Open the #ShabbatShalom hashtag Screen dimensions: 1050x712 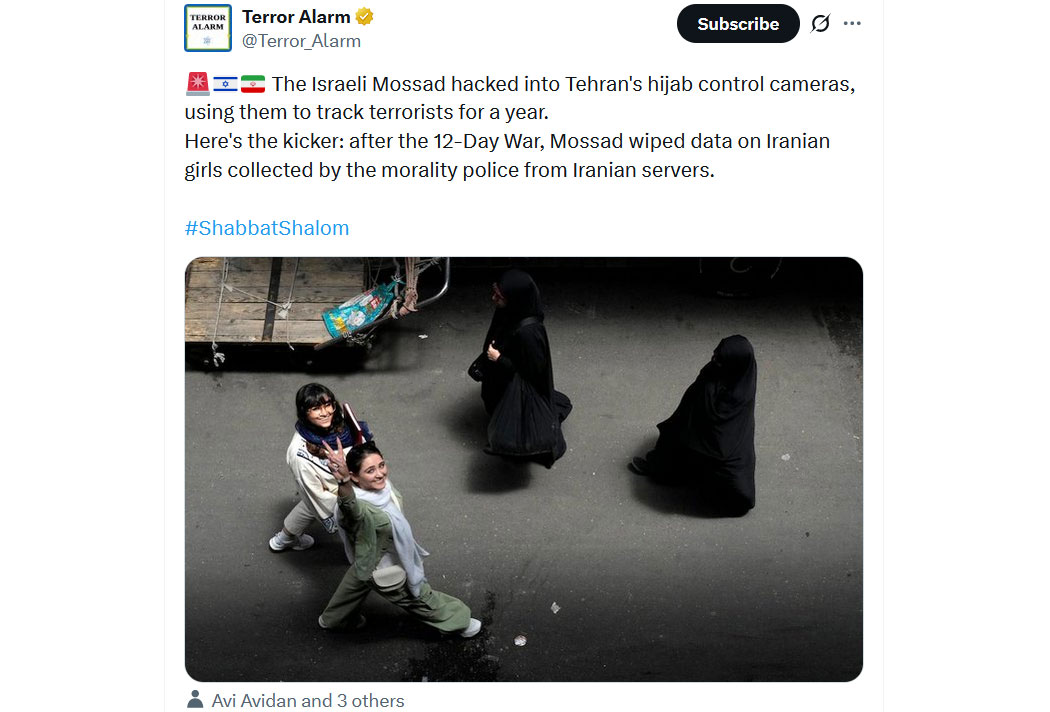[267, 228]
